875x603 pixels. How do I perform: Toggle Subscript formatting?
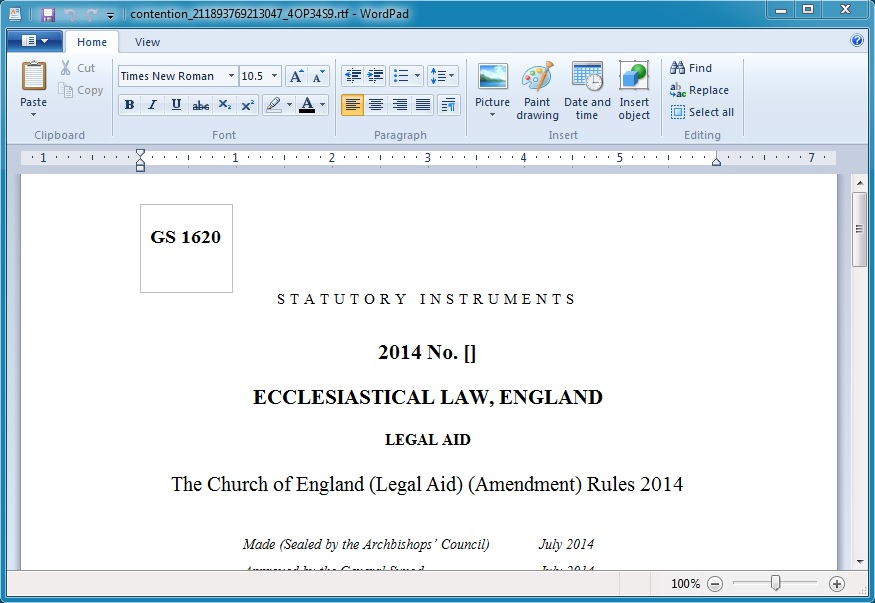click(224, 105)
